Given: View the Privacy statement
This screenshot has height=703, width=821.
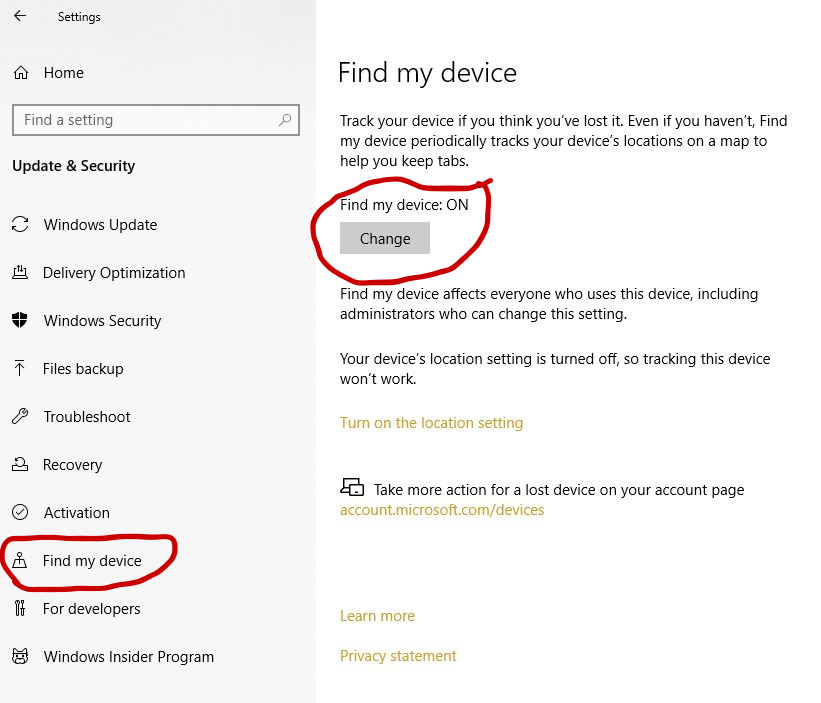Looking at the screenshot, I should pyautogui.click(x=398, y=655).
